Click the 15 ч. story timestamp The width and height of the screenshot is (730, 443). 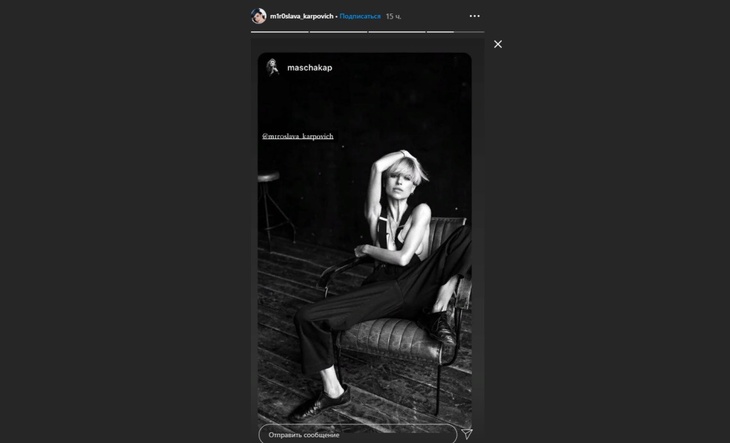[x=393, y=16]
